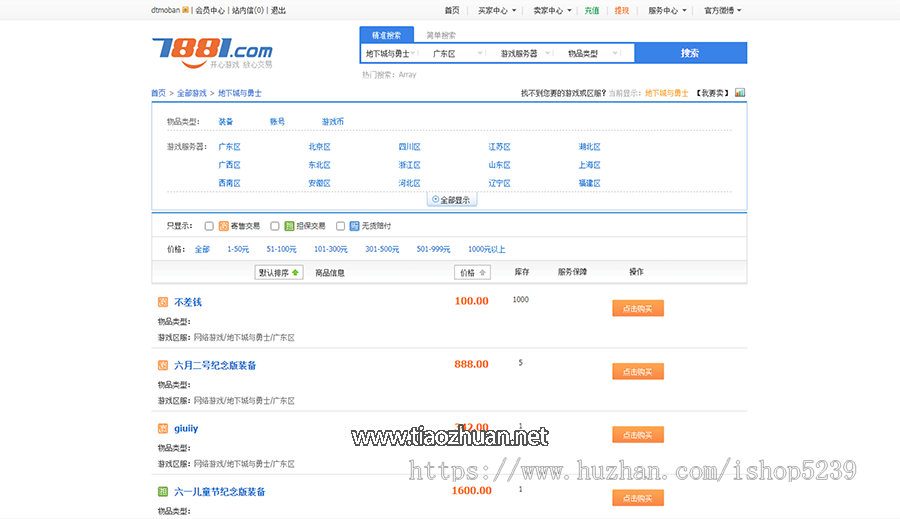The width and height of the screenshot is (900, 519).
Task: Click the orange icon beside giuliy listing
Action: pyautogui.click(x=163, y=429)
